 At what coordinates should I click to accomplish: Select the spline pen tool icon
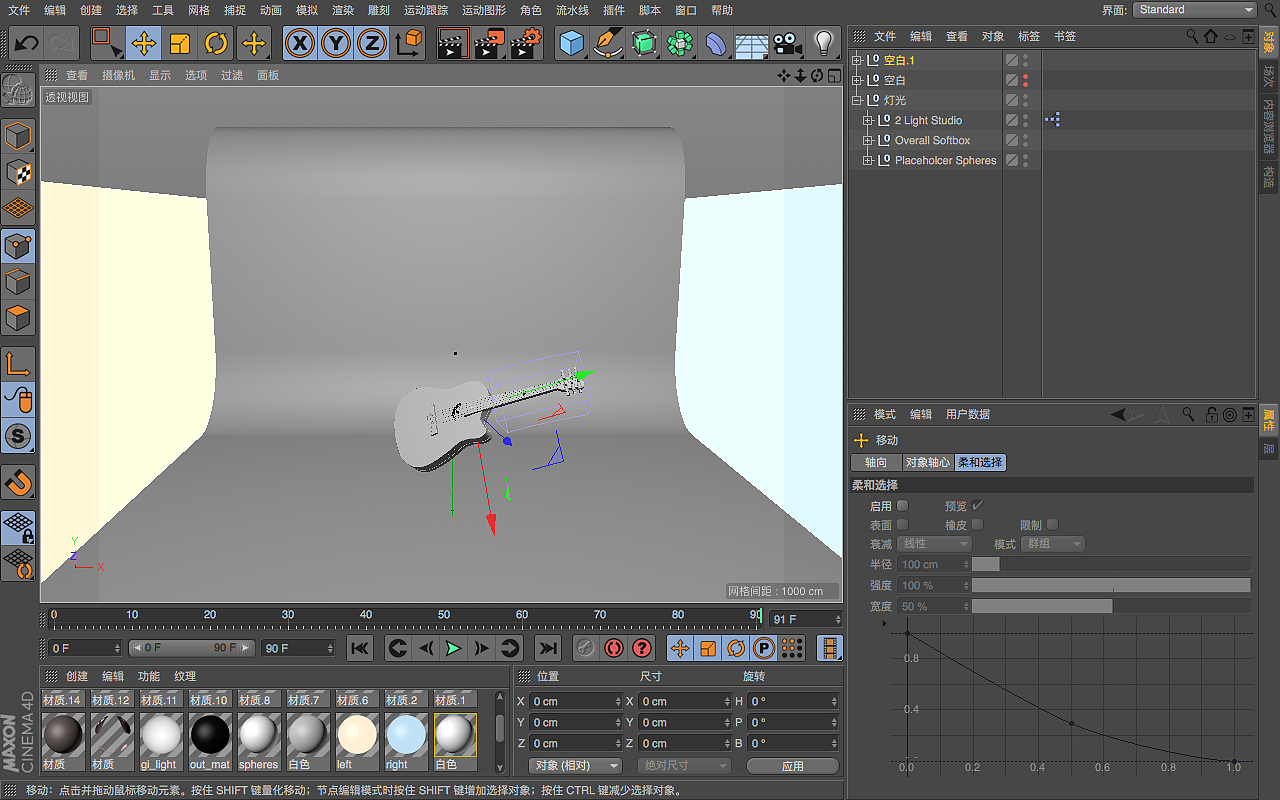click(x=607, y=43)
